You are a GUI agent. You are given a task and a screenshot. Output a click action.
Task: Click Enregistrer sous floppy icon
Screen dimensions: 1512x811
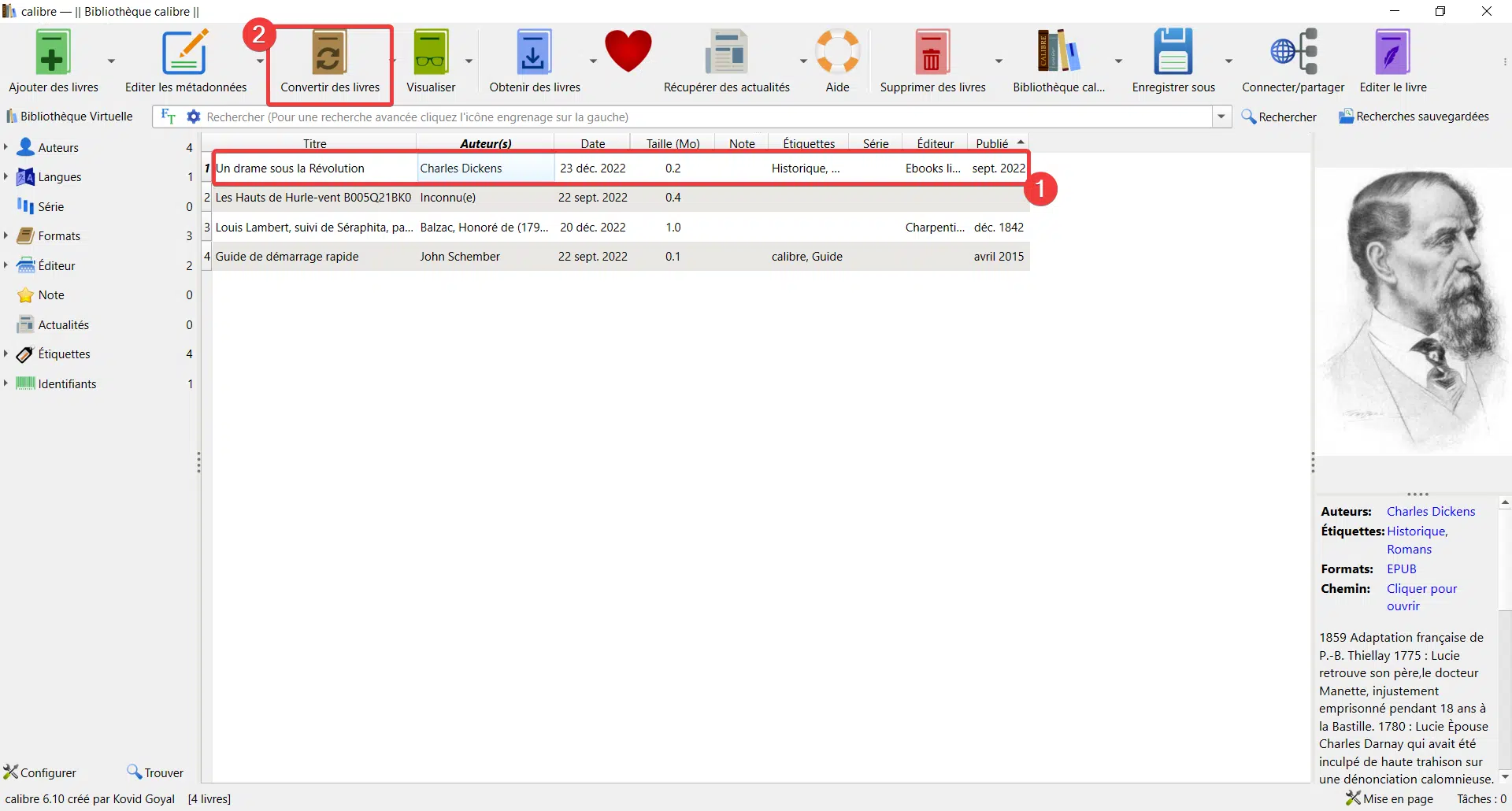click(x=1173, y=52)
